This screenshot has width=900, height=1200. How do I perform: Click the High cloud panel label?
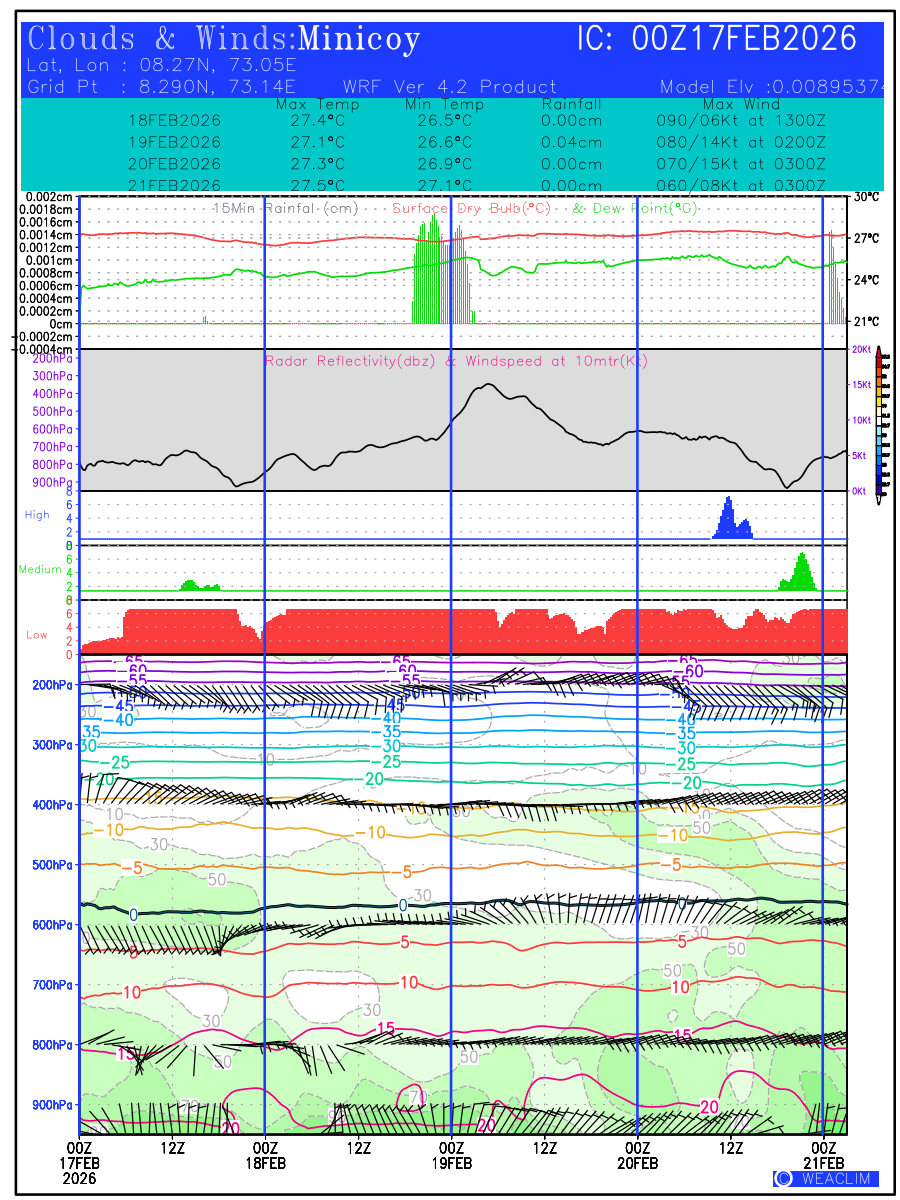tap(37, 514)
